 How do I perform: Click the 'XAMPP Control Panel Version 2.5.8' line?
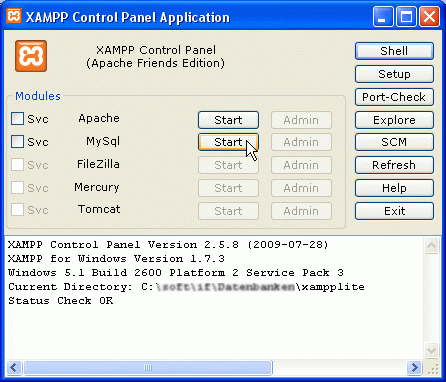[x=168, y=245]
